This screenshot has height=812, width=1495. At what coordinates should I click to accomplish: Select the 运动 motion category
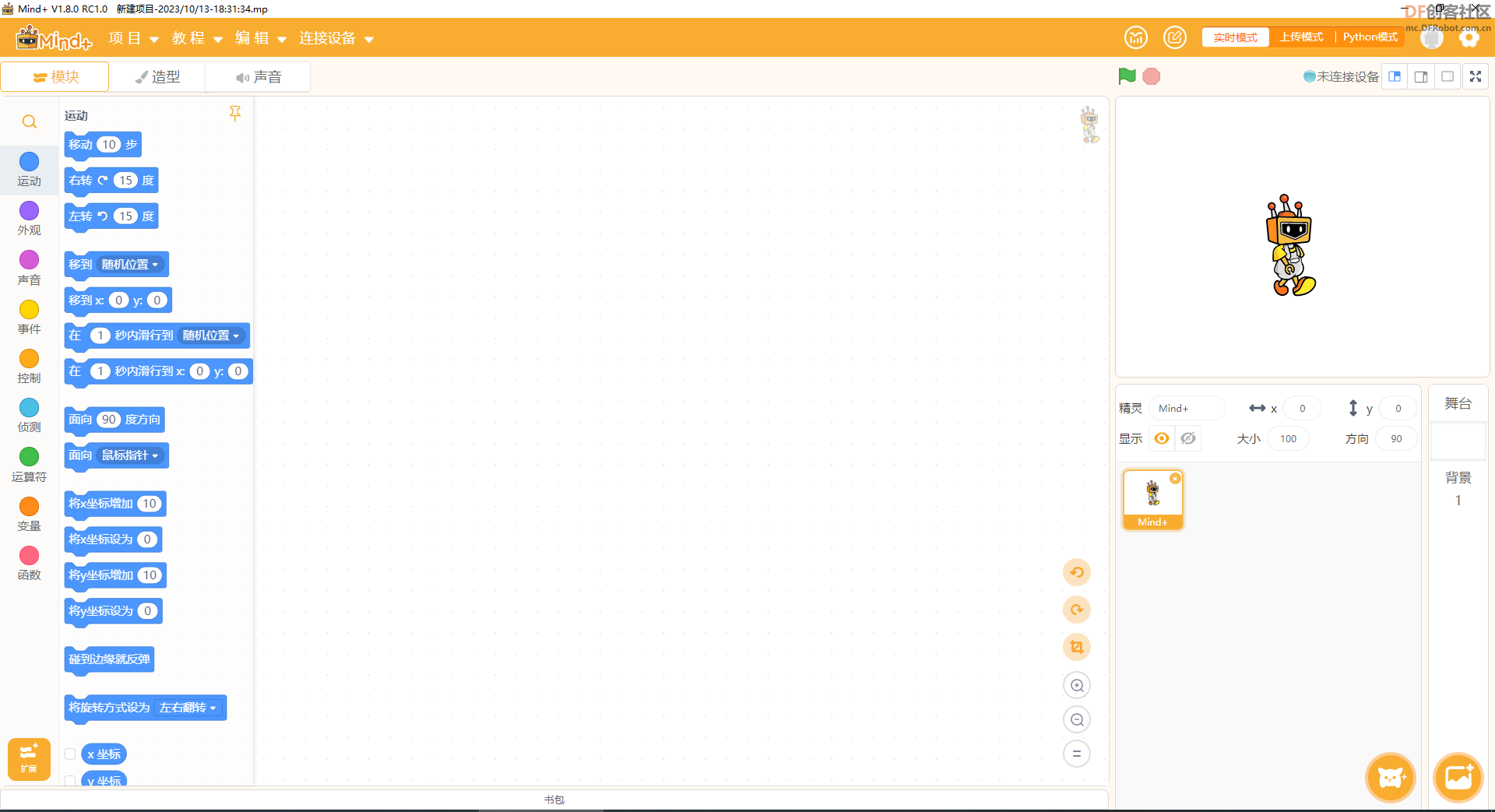point(29,170)
